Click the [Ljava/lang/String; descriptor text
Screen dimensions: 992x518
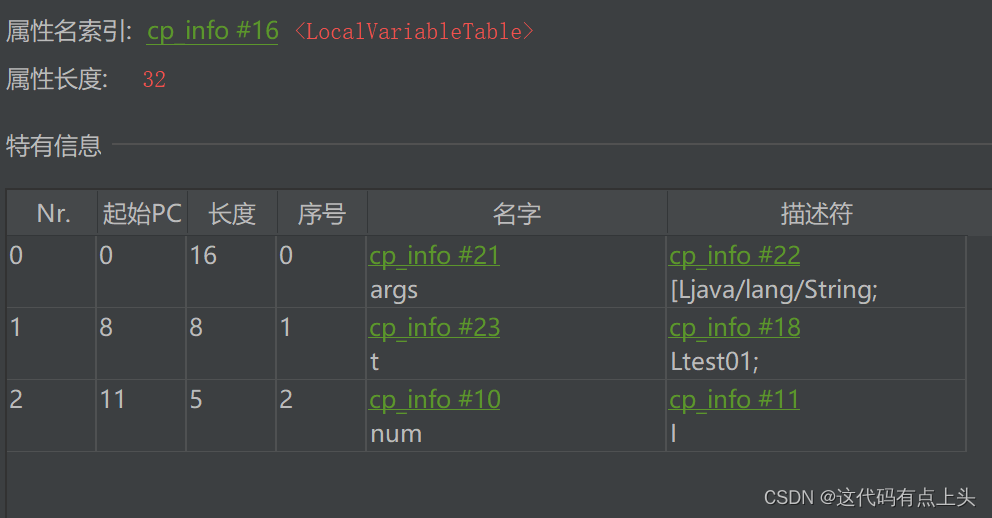point(773,290)
